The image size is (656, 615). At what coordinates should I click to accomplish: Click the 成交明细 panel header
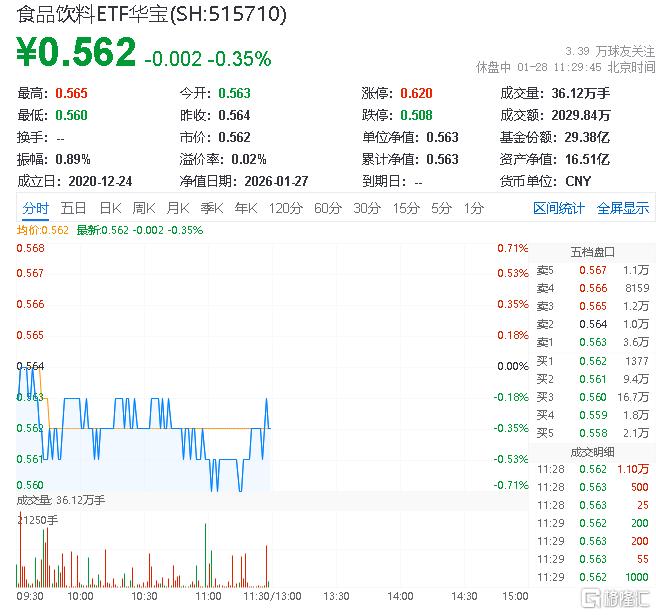(x=592, y=452)
